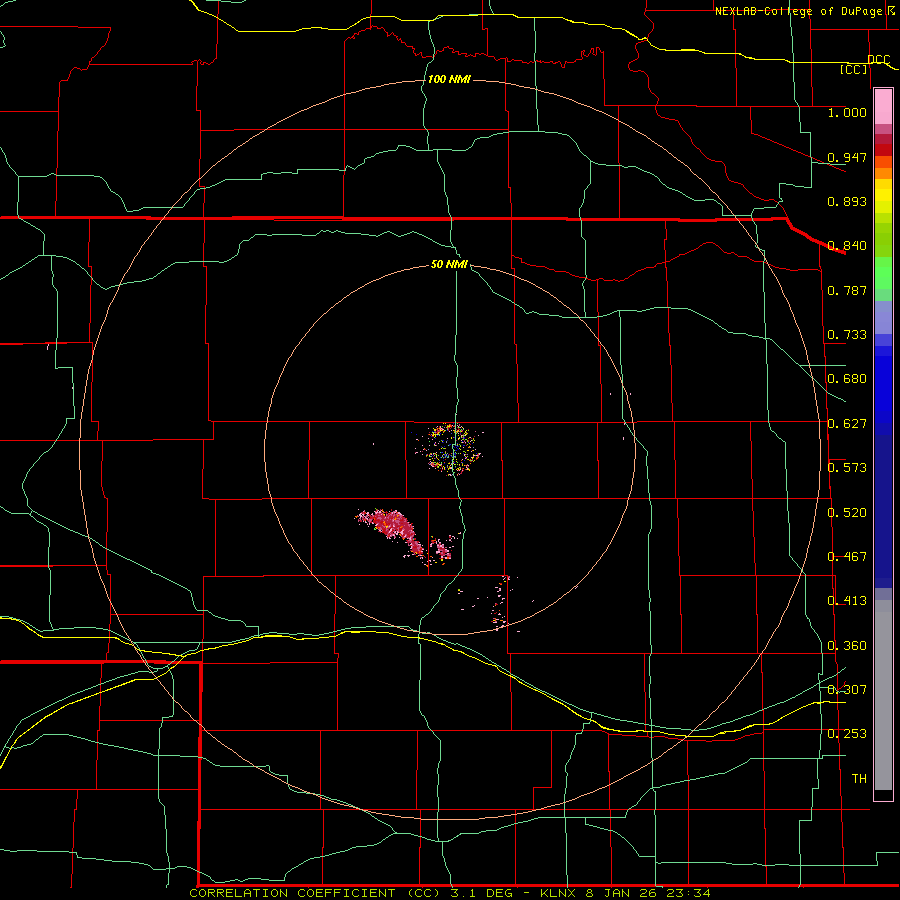Screen dimensions: 900x900
Task: Select the 0.467 legend value
Action: coord(847,557)
